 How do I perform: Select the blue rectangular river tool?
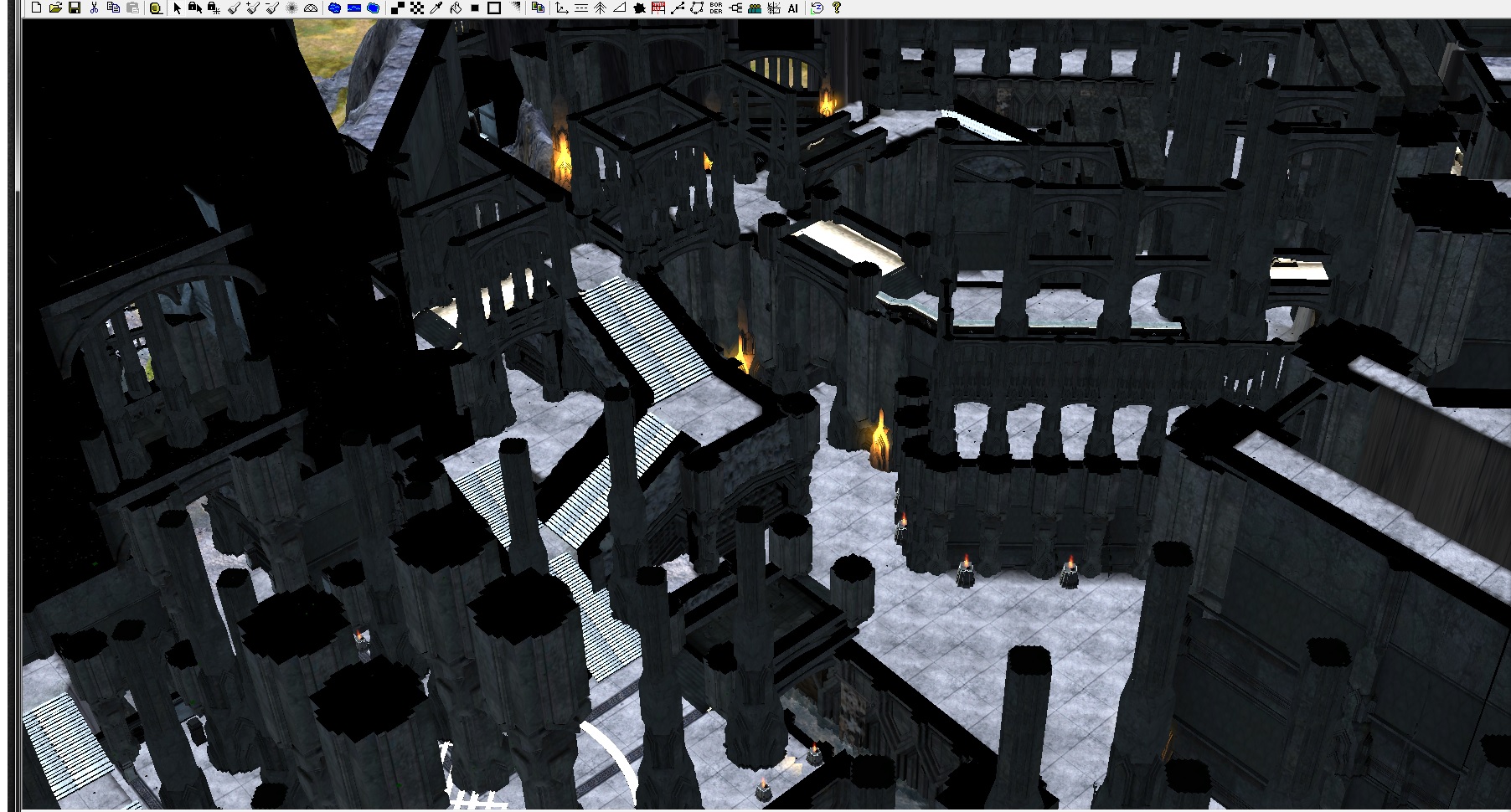click(354, 8)
